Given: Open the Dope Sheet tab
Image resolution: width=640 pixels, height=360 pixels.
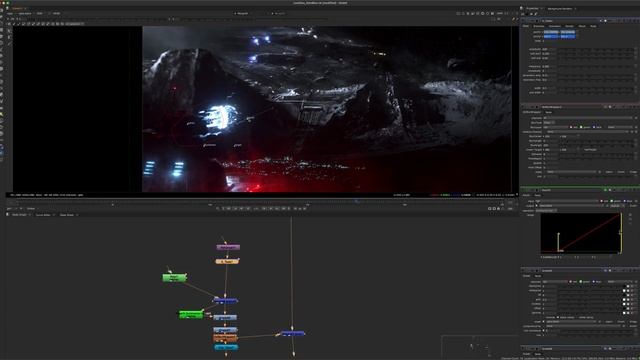Looking at the screenshot, I should 67,215.
